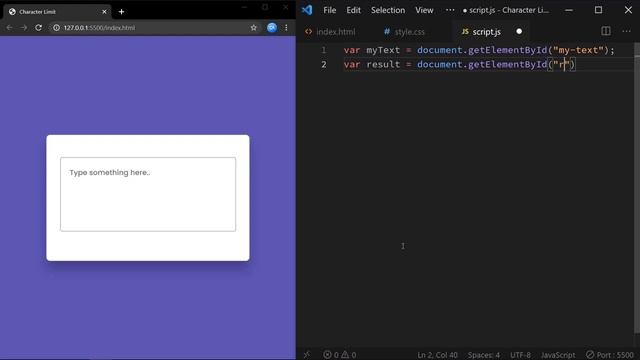Click the remote window status icon
This screenshot has width=640, height=360.
point(307,355)
